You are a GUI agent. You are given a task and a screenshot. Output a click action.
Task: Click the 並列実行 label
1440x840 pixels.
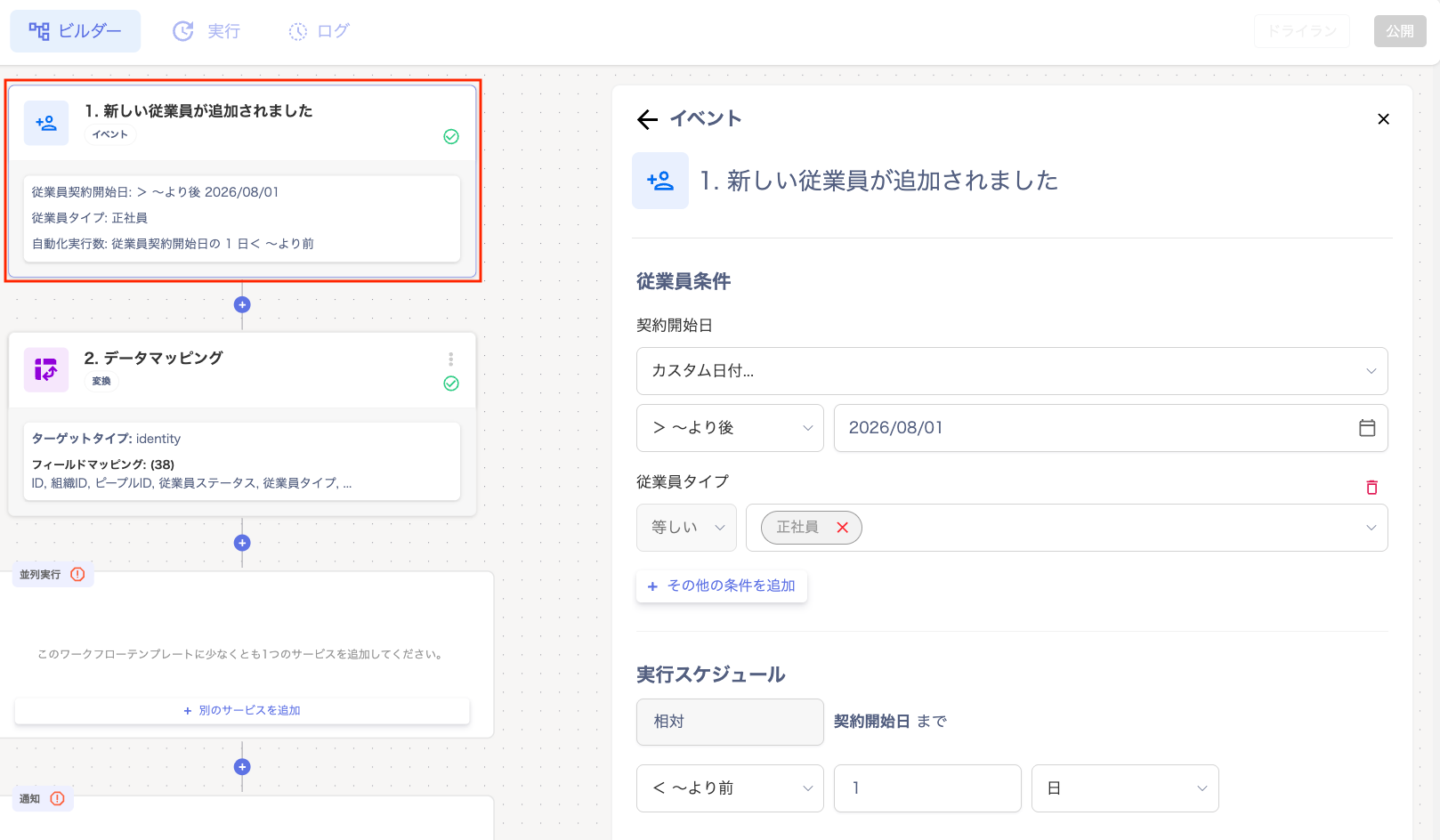40,575
